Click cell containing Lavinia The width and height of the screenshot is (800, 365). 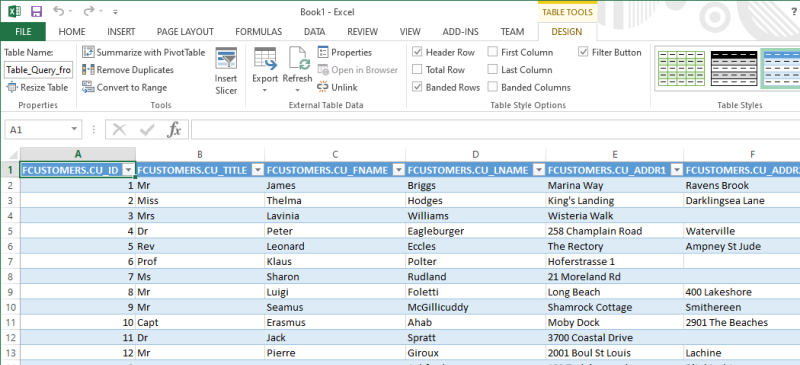tap(335, 216)
